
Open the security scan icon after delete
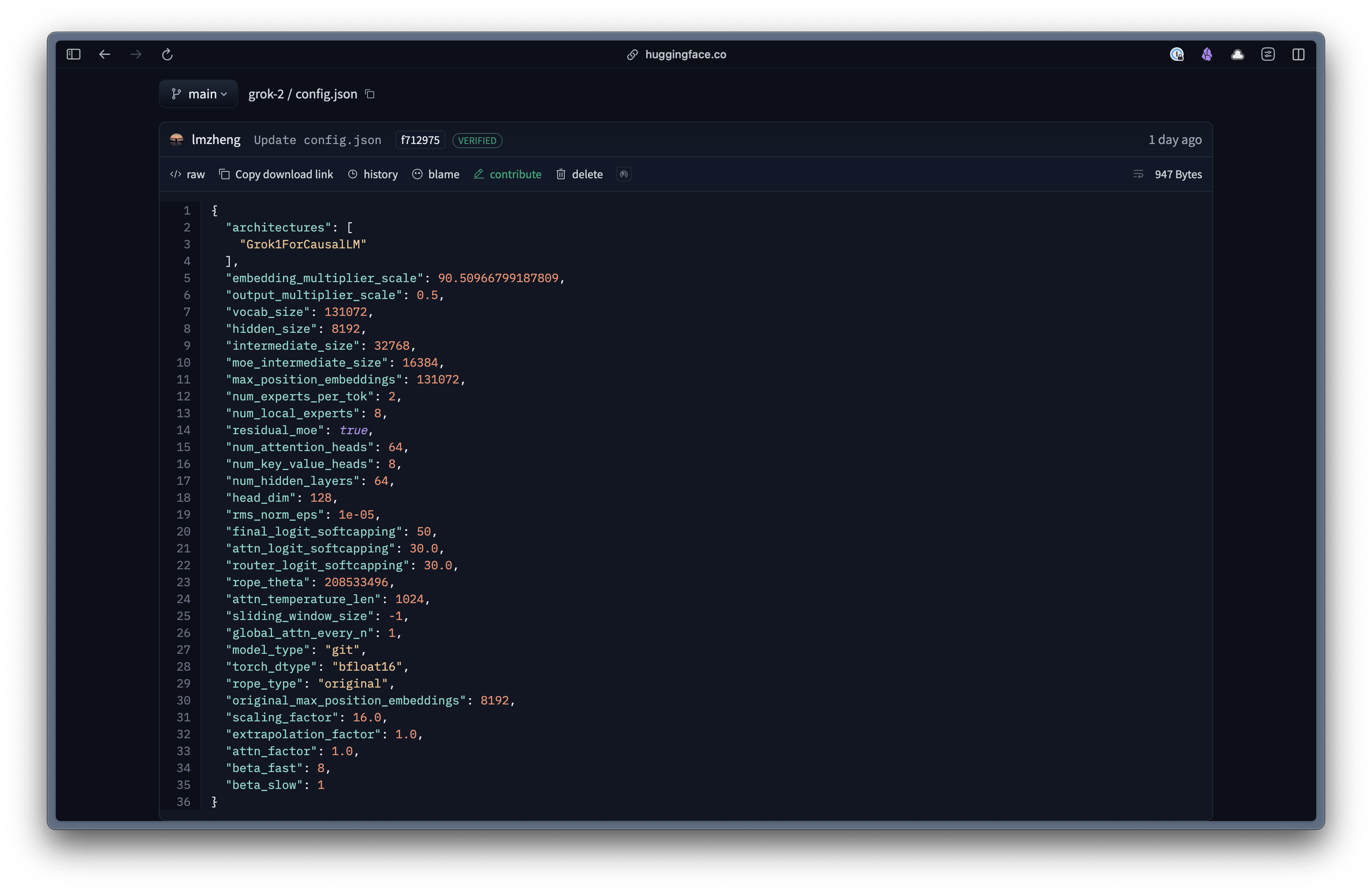click(624, 174)
